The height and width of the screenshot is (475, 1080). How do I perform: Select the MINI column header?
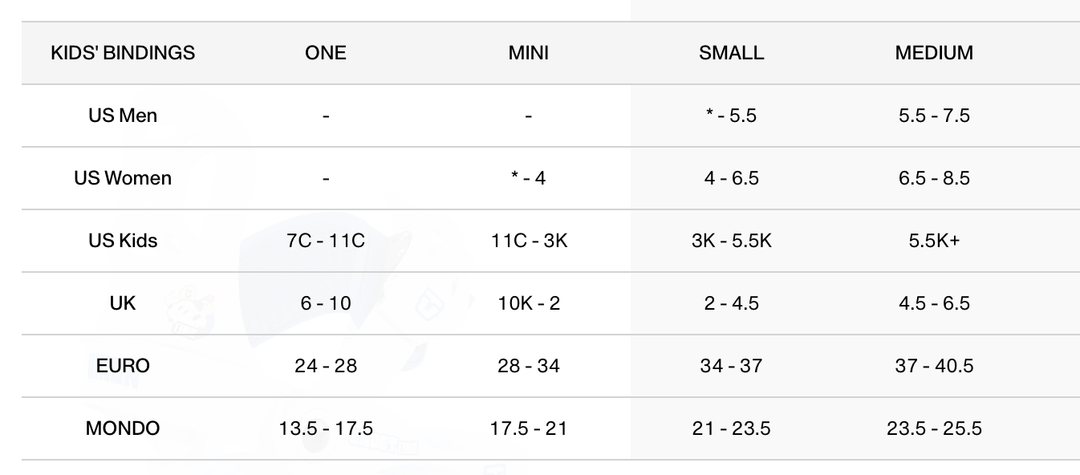point(528,53)
